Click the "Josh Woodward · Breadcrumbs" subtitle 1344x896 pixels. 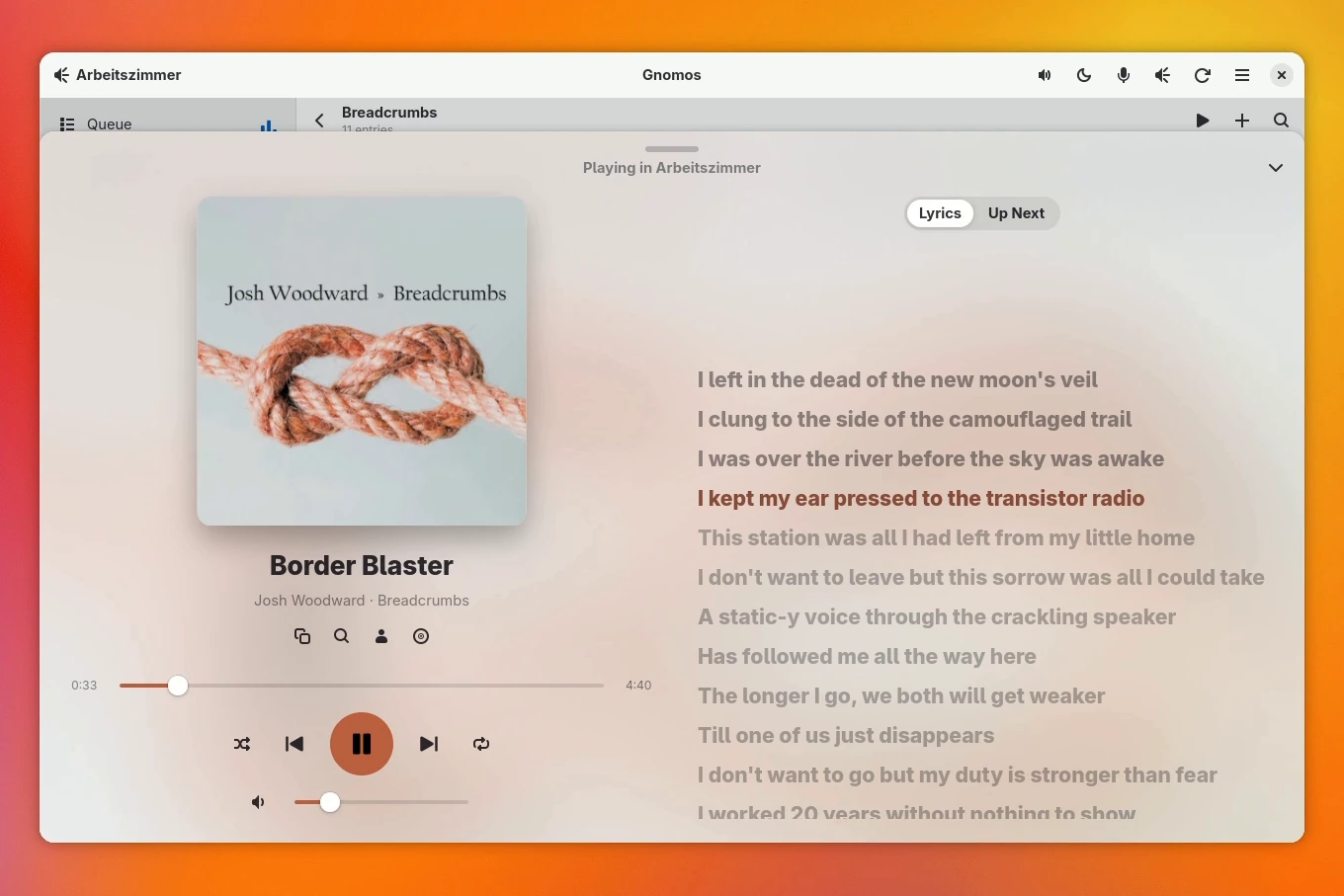pyautogui.click(x=362, y=601)
